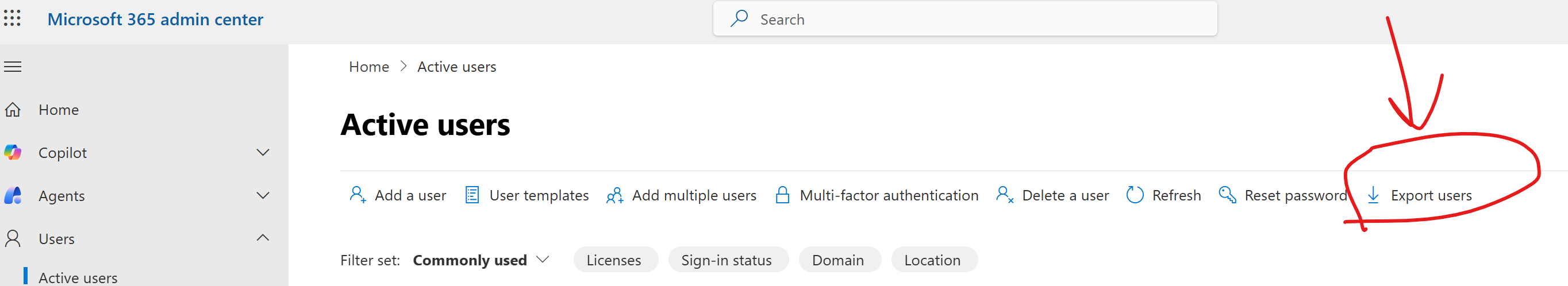Click the Add multiple users icon
The image size is (1568, 286).
pyautogui.click(x=615, y=195)
